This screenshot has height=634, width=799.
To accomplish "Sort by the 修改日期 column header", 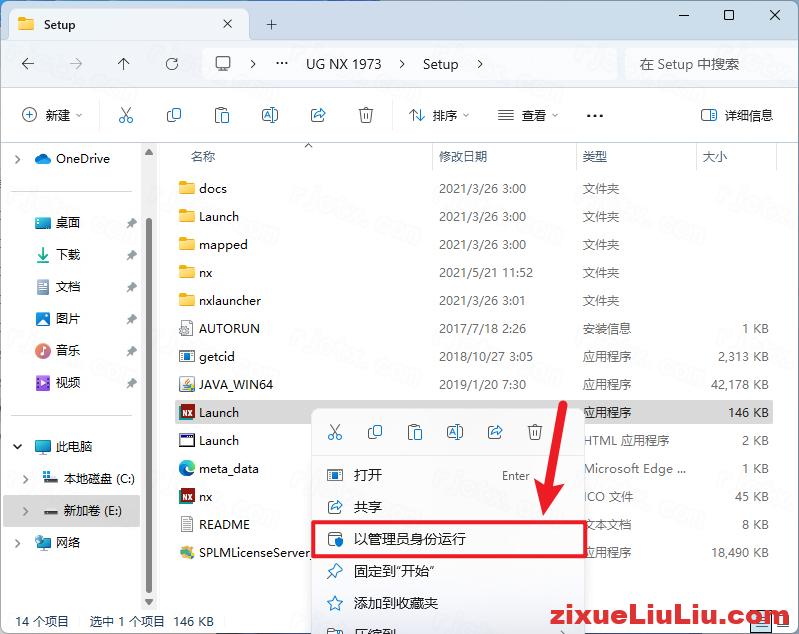I will (463, 156).
